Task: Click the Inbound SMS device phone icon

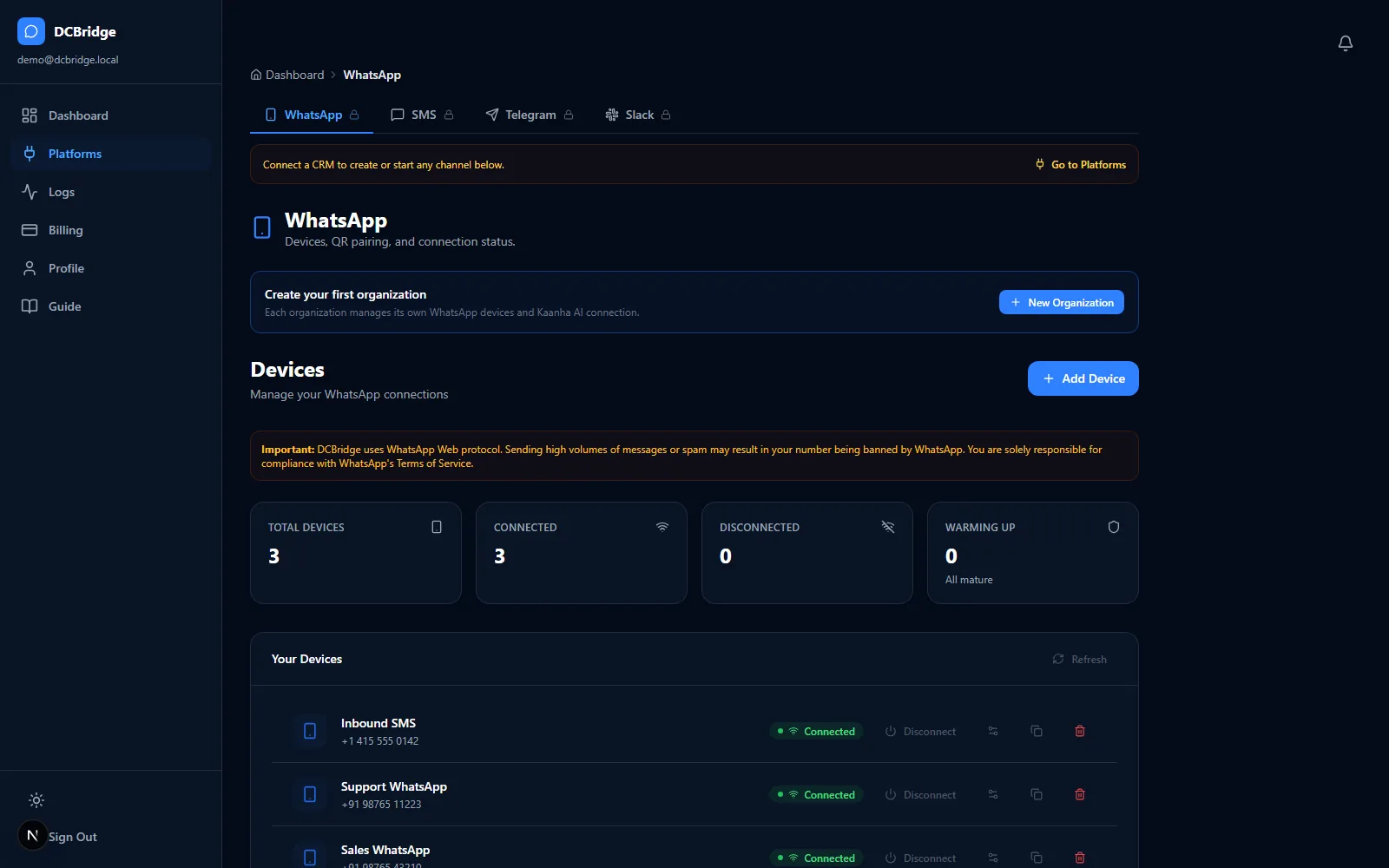Action: (x=310, y=731)
